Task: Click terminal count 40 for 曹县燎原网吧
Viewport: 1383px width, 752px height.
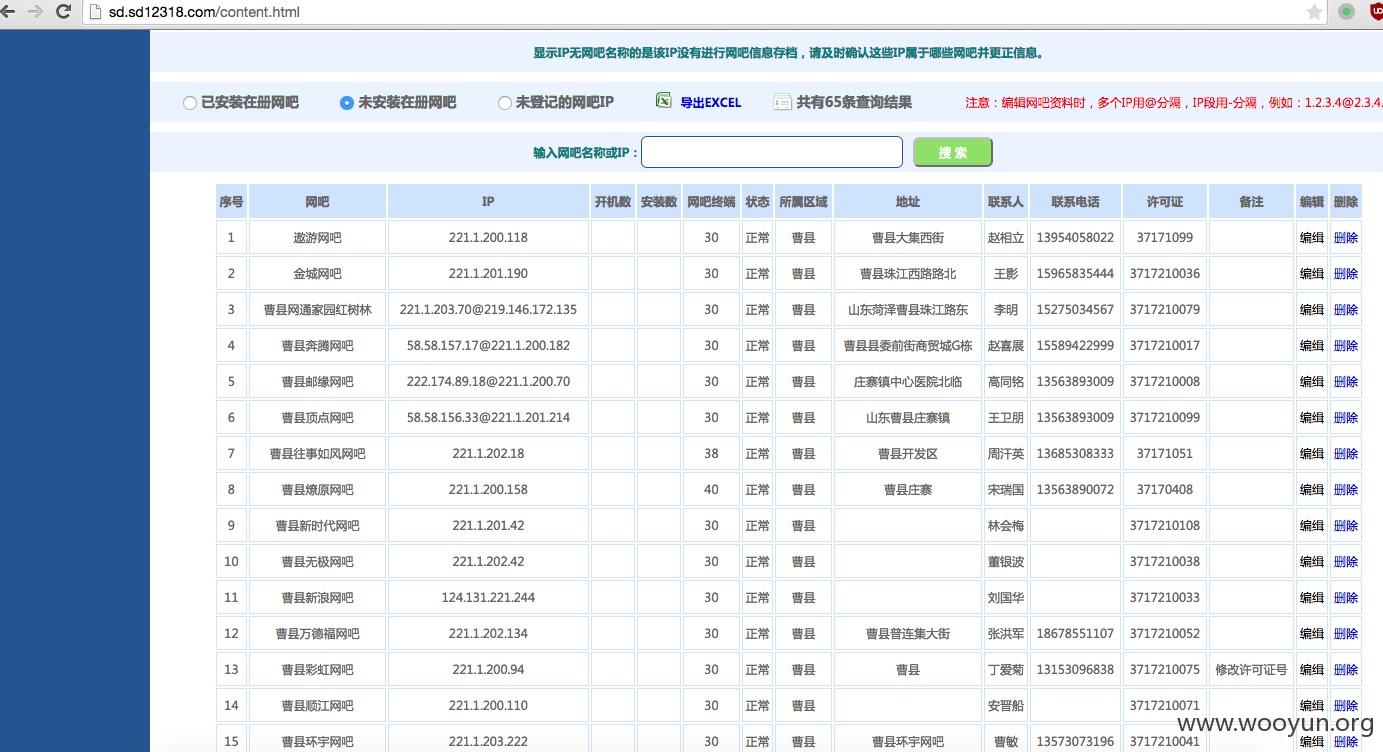Action: click(711, 490)
